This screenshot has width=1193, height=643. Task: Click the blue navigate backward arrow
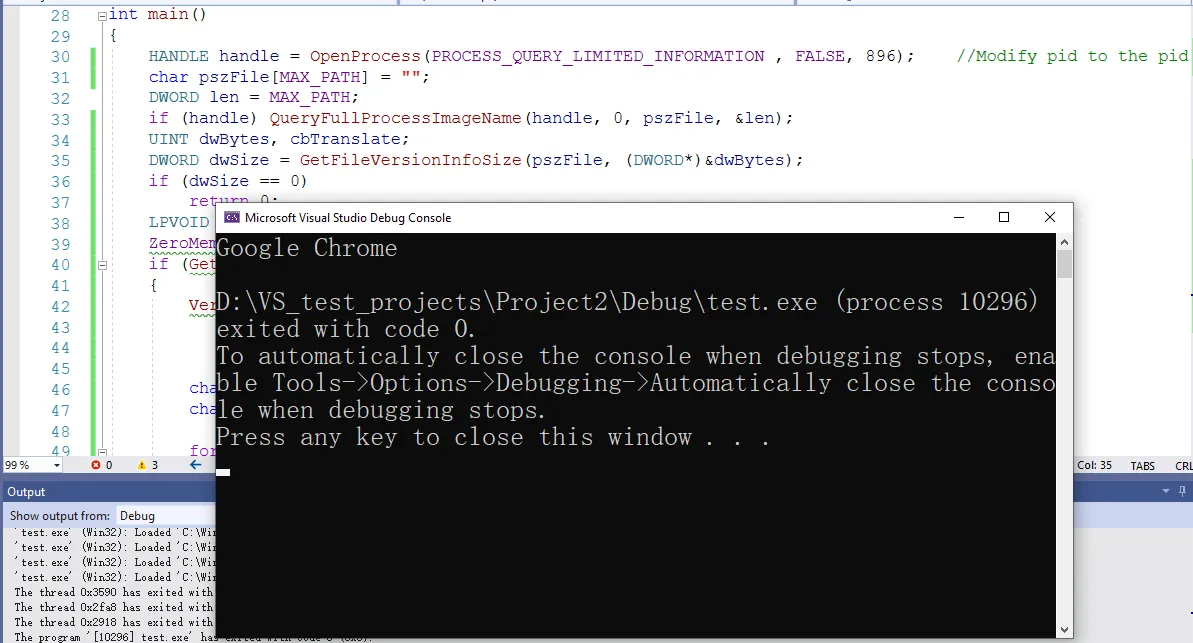196,465
